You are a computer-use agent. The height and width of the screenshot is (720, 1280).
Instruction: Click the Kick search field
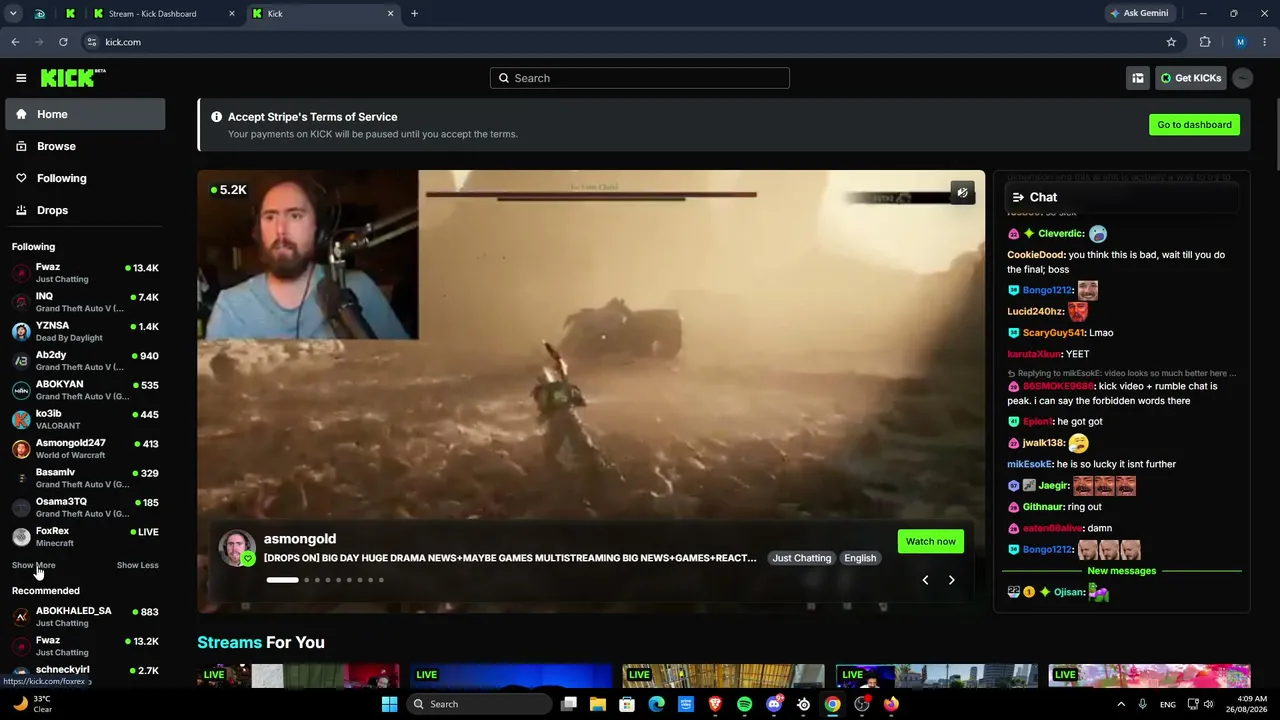(640, 78)
